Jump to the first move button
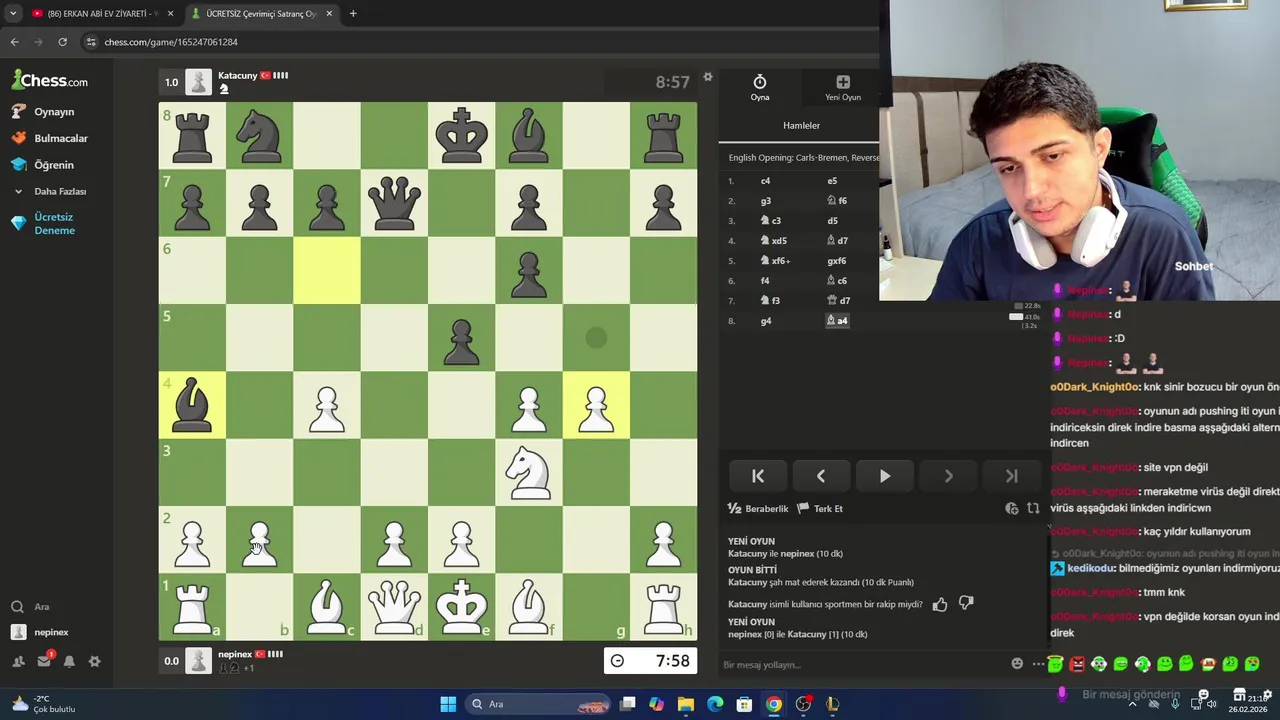Screen dimensions: 1280x720 [758, 476]
